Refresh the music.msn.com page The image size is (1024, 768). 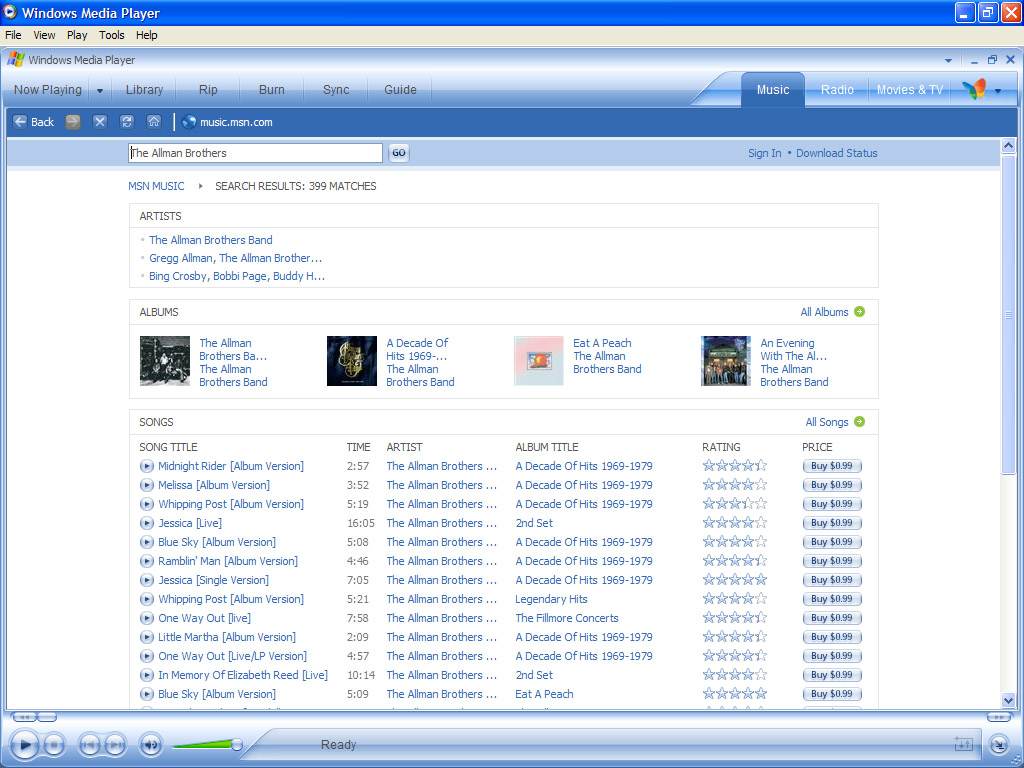pyautogui.click(x=127, y=122)
